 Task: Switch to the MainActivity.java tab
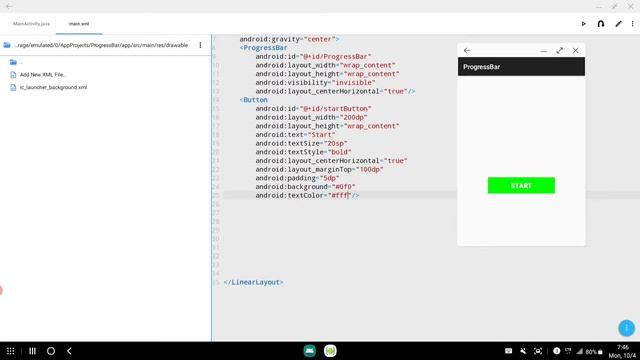click(31, 24)
